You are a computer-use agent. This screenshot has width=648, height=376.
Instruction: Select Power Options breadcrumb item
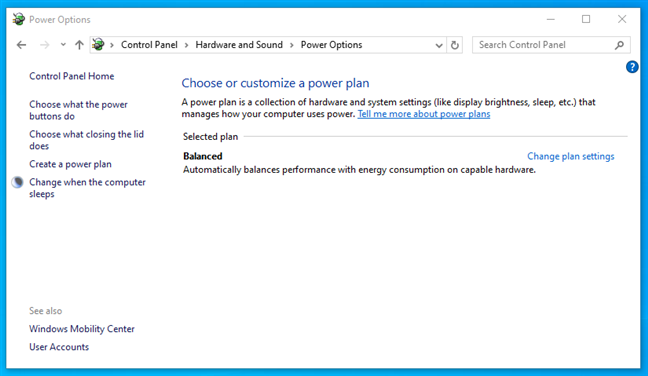pos(331,45)
